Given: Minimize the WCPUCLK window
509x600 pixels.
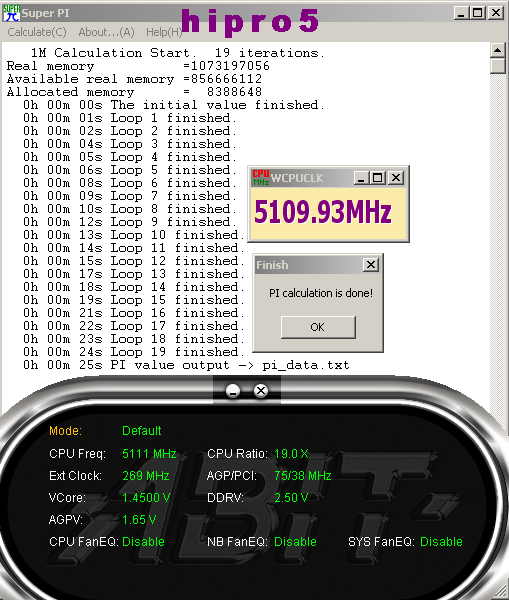Looking at the screenshot, I should pos(361,178).
